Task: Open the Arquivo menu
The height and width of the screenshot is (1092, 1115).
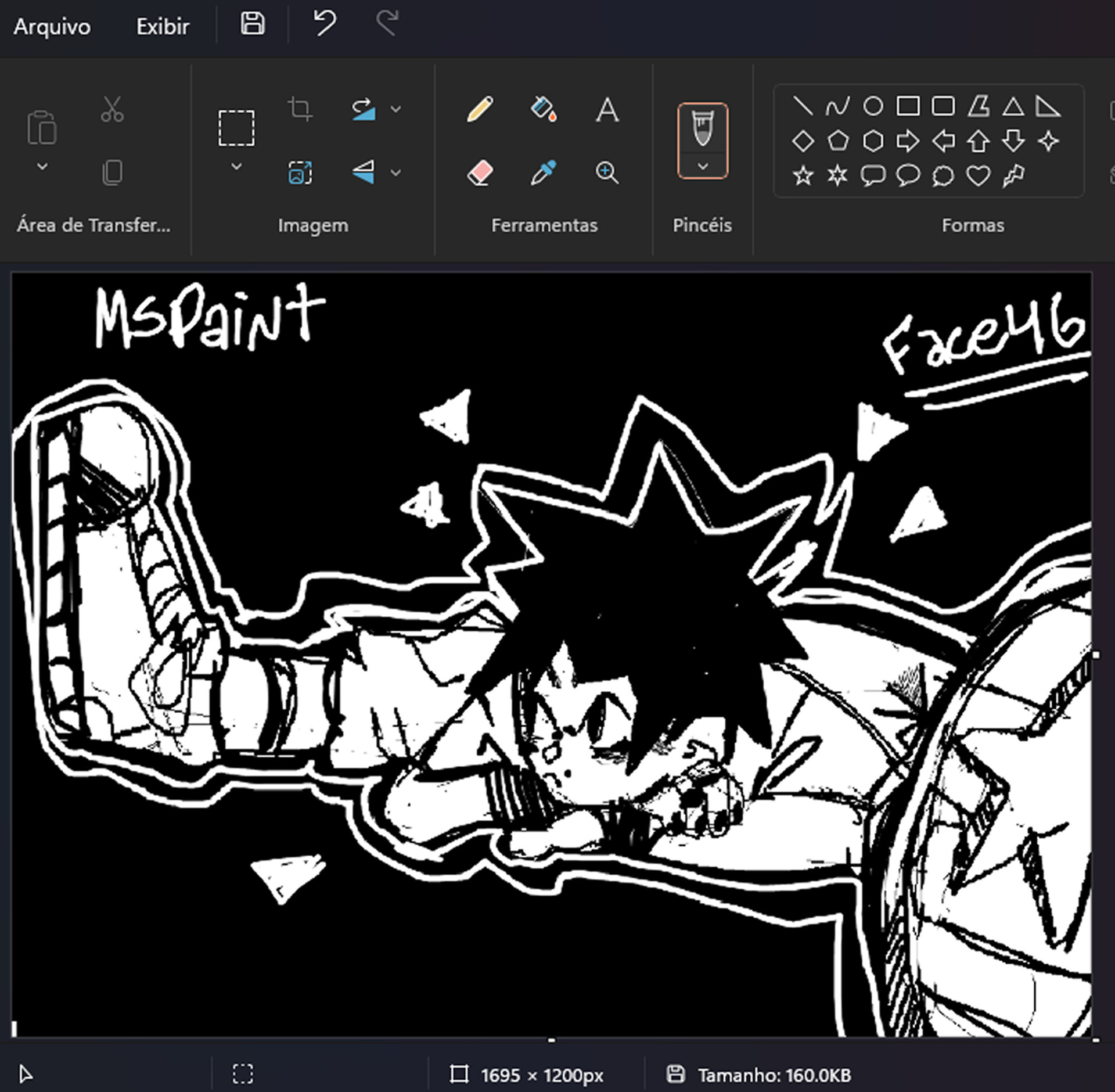Action: pyautogui.click(x=52, y=26)
